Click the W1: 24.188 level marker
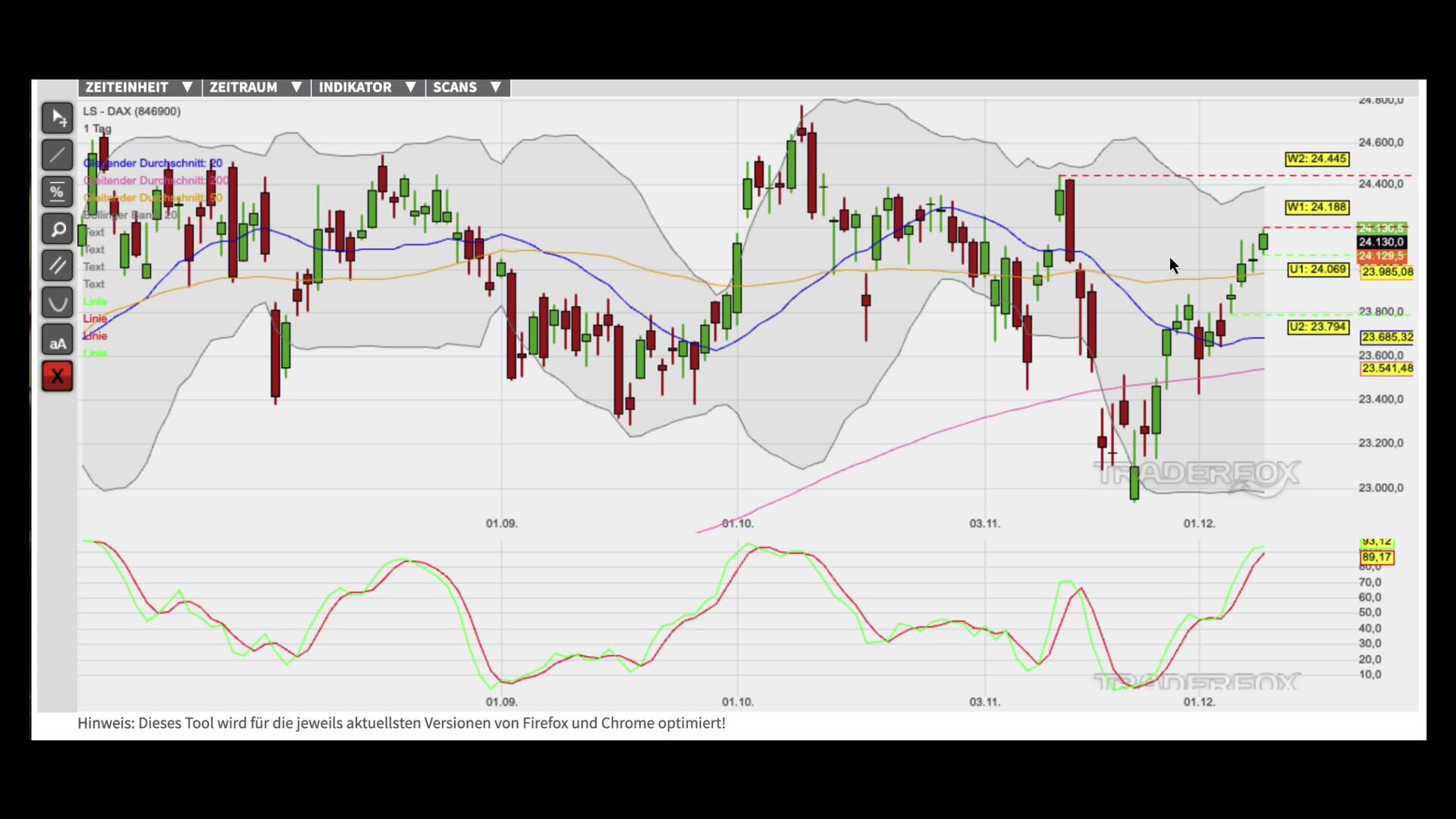The width and height of the screenshot is (1456, 819). (x=1316, y=207)
